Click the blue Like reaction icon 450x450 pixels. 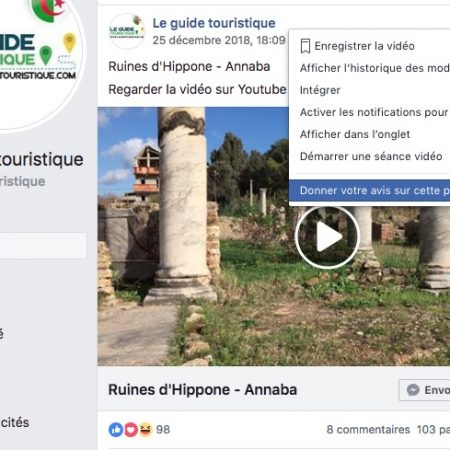pyautogui.click(x=116, y=429)
